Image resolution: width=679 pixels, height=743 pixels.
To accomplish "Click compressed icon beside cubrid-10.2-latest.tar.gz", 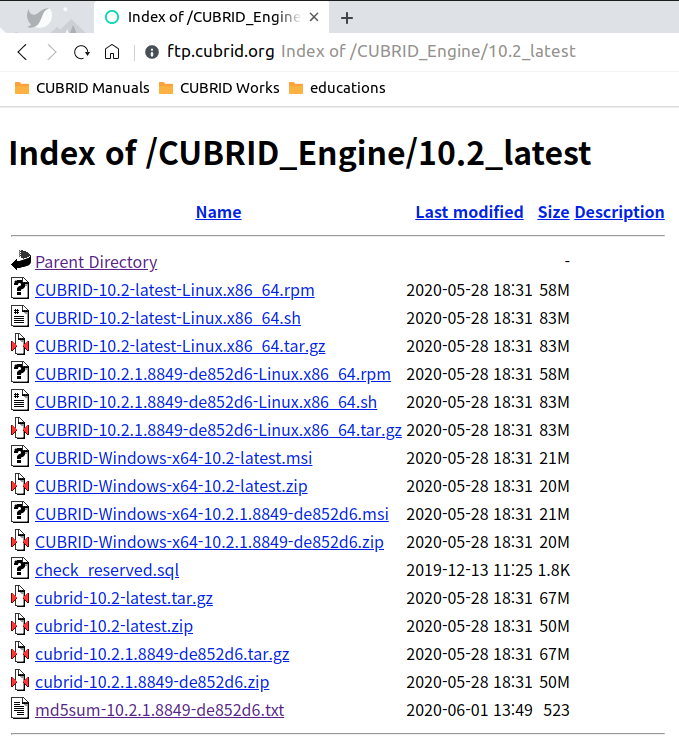I will pyautogui.click(x=20, y=595).
